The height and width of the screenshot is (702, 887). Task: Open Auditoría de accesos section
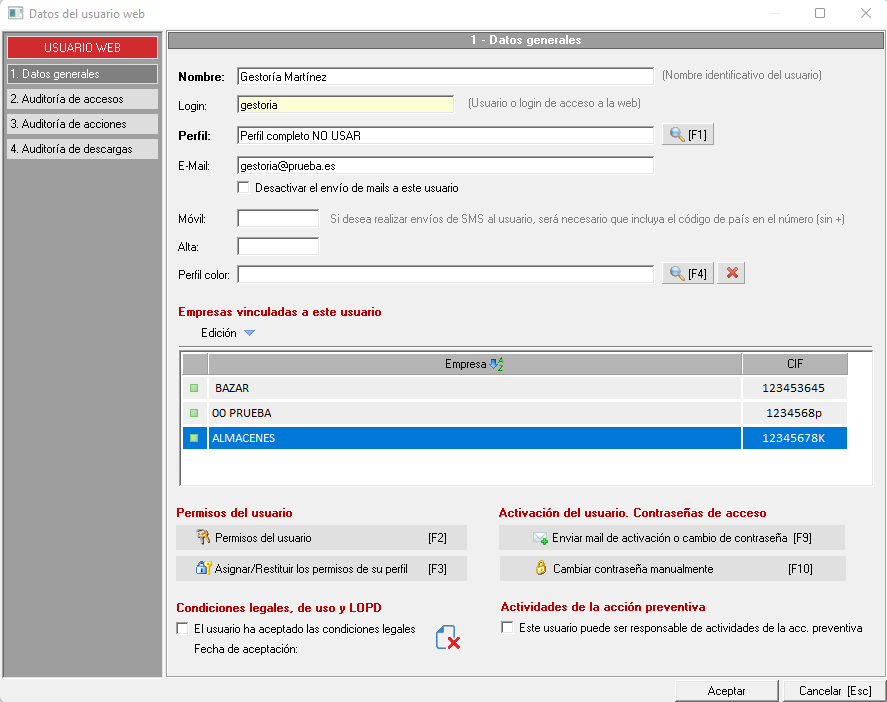coord(82,99)
